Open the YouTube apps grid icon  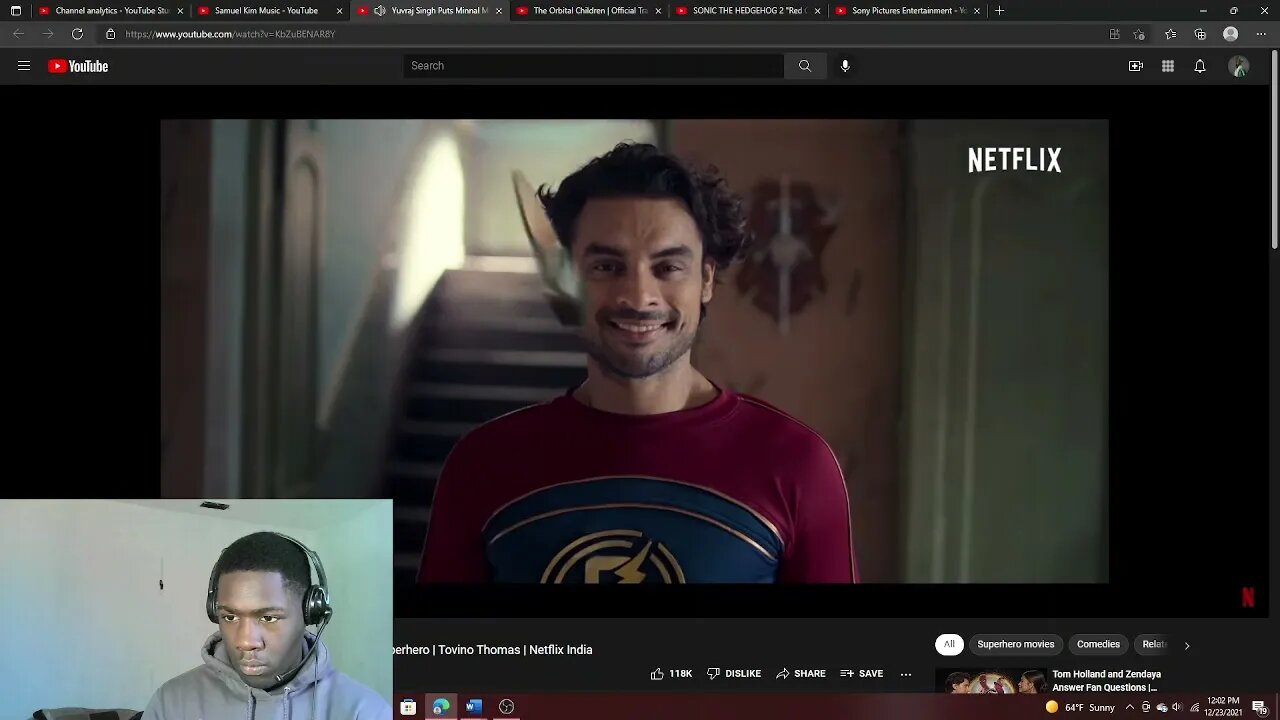pyautogui.click(x=1168, y=66)
